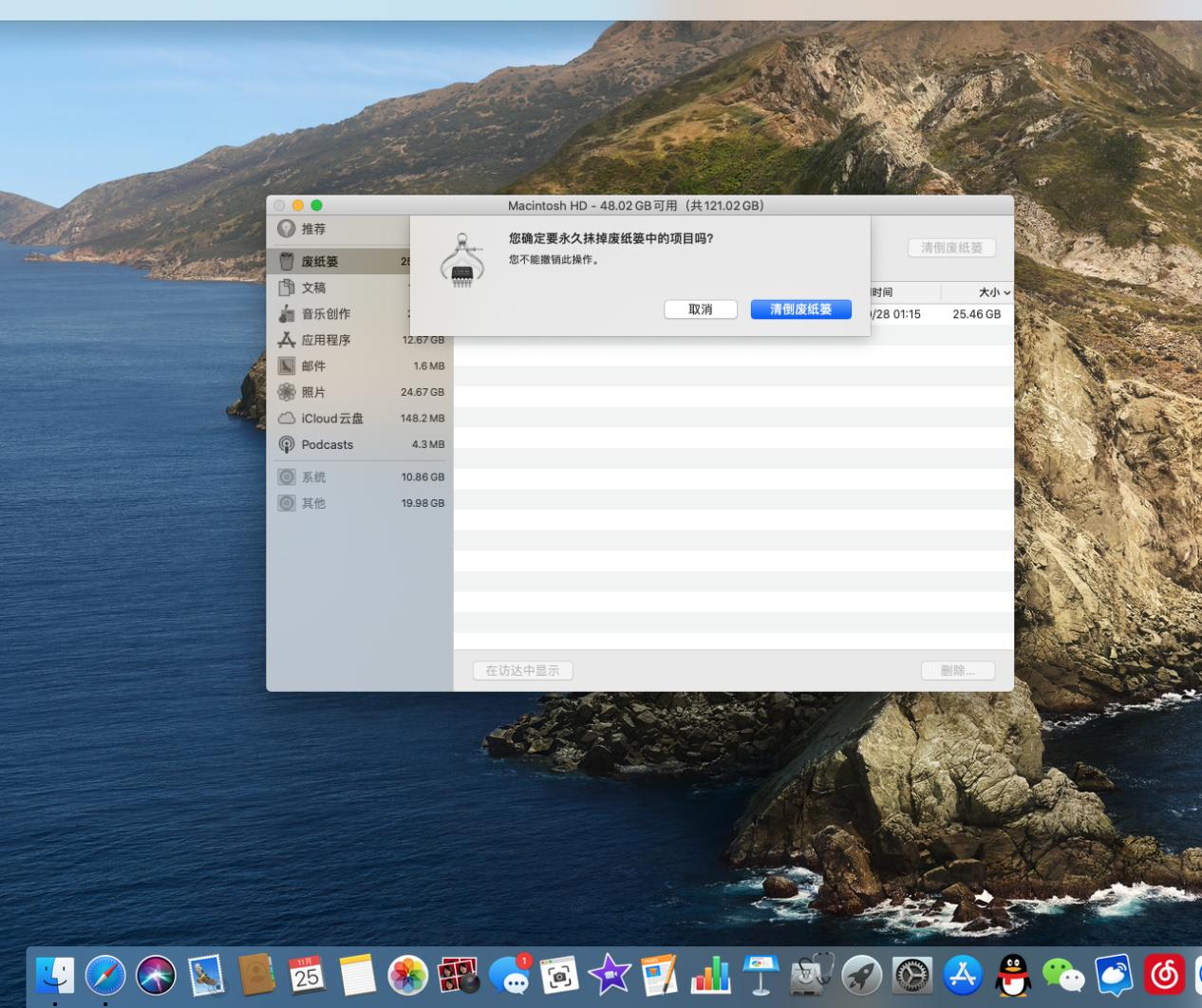The width and height of the screenshot is (1202, 1008).
Task: Select 文稿 in the sidebar
Action: click(x=313, y=288)
